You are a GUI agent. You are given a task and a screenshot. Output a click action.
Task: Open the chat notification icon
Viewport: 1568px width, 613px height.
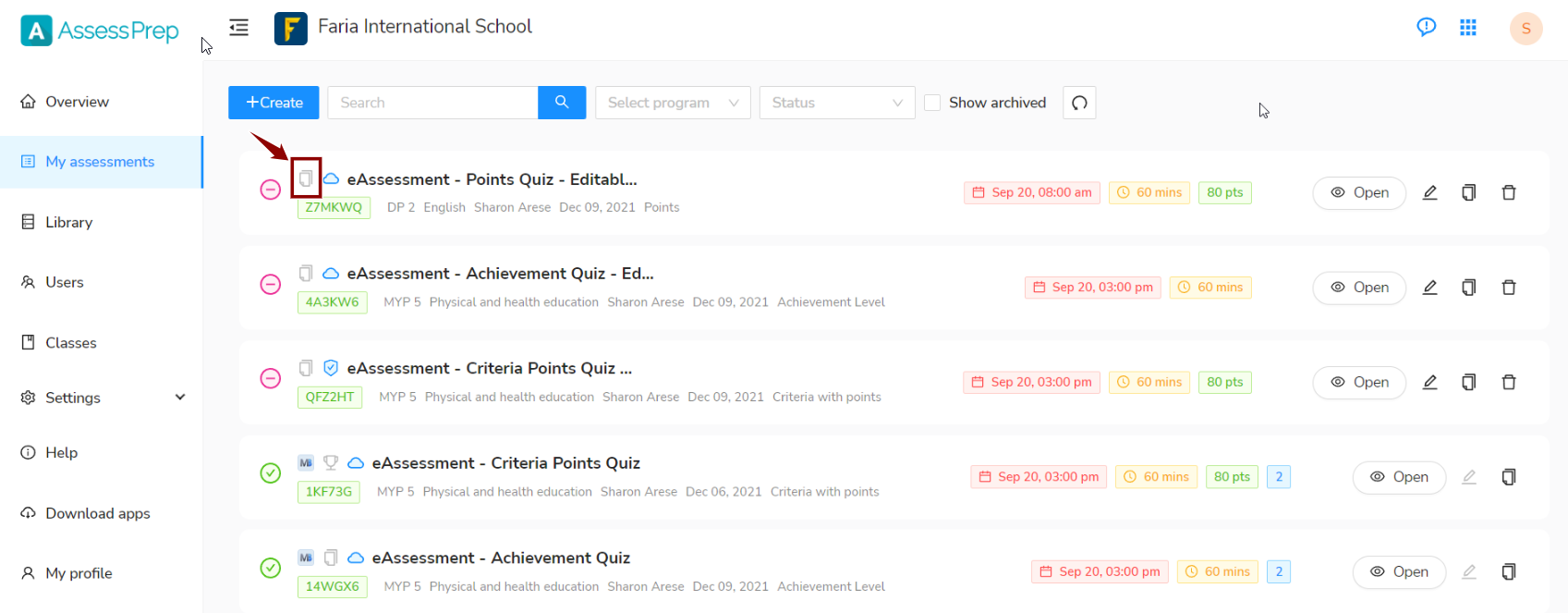pyautogui.click(x=1427, y=27)
